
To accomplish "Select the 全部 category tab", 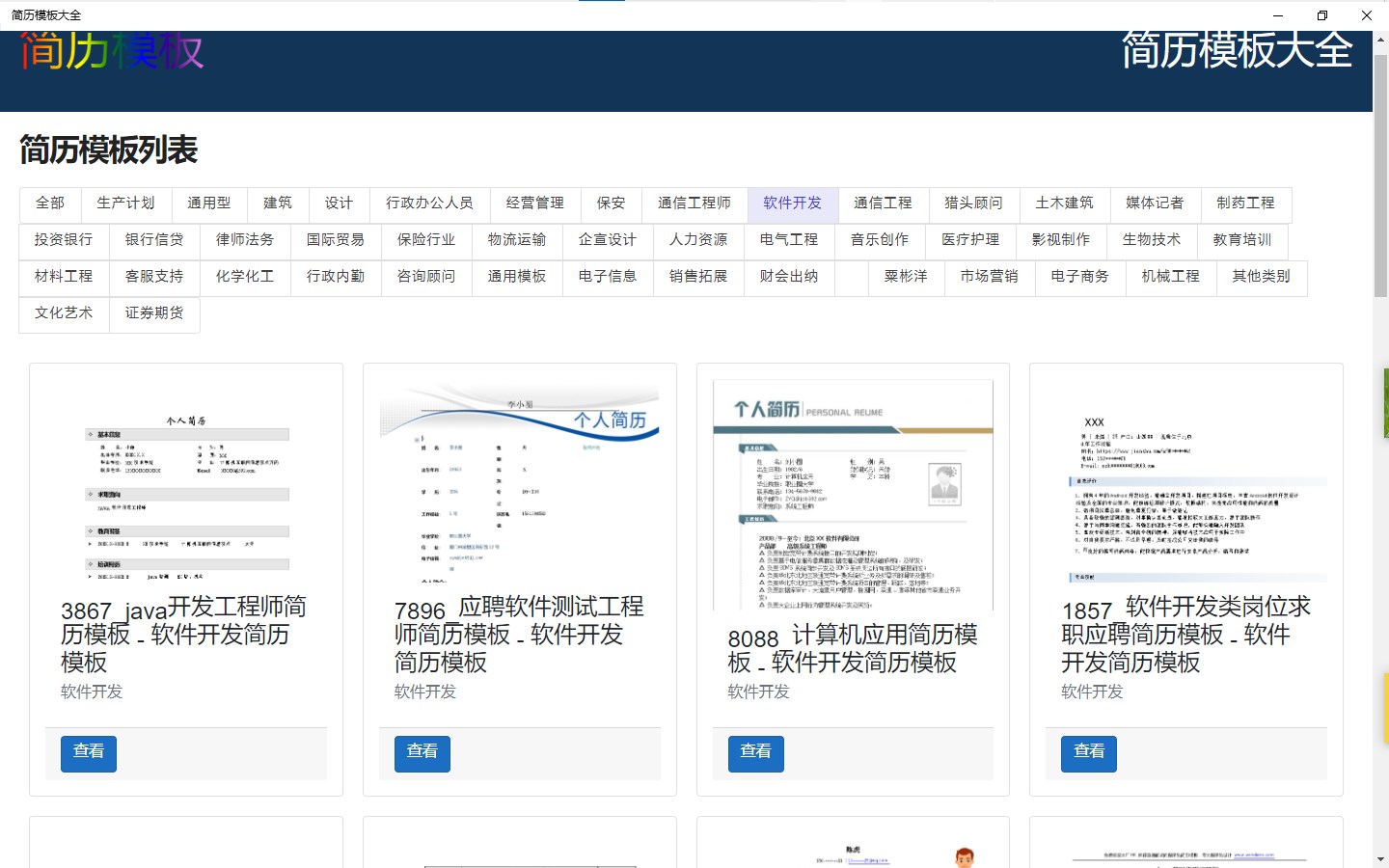I will click(x=50, y=203).
